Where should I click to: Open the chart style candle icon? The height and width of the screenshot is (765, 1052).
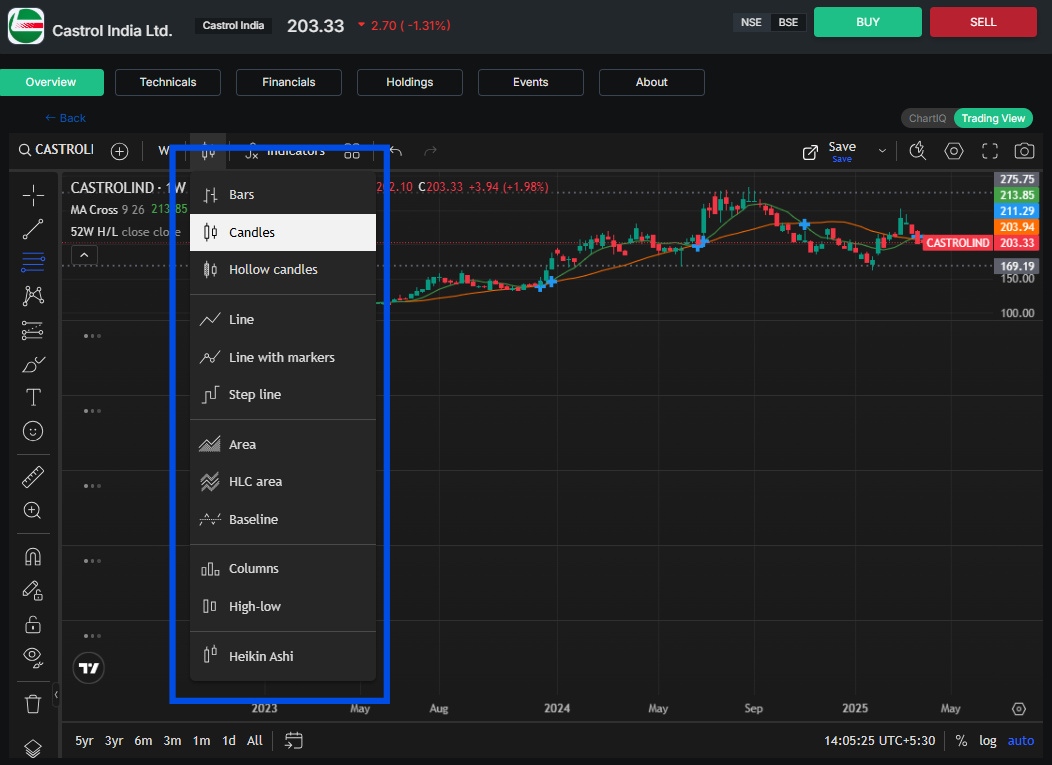point(208,151)
